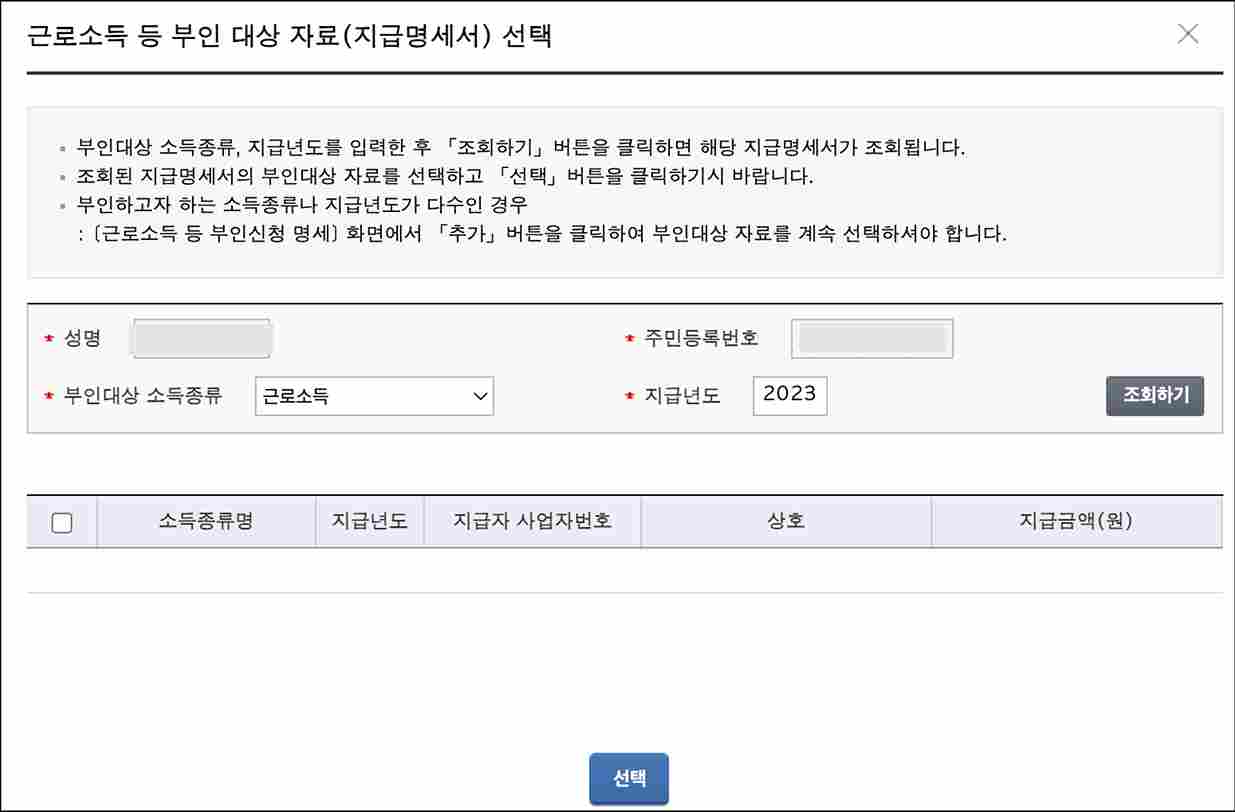The height and width of the screenshot is (812, 1235).
Task: Click the red asterisk beside 성명
Action: click(x=48, y=338)
